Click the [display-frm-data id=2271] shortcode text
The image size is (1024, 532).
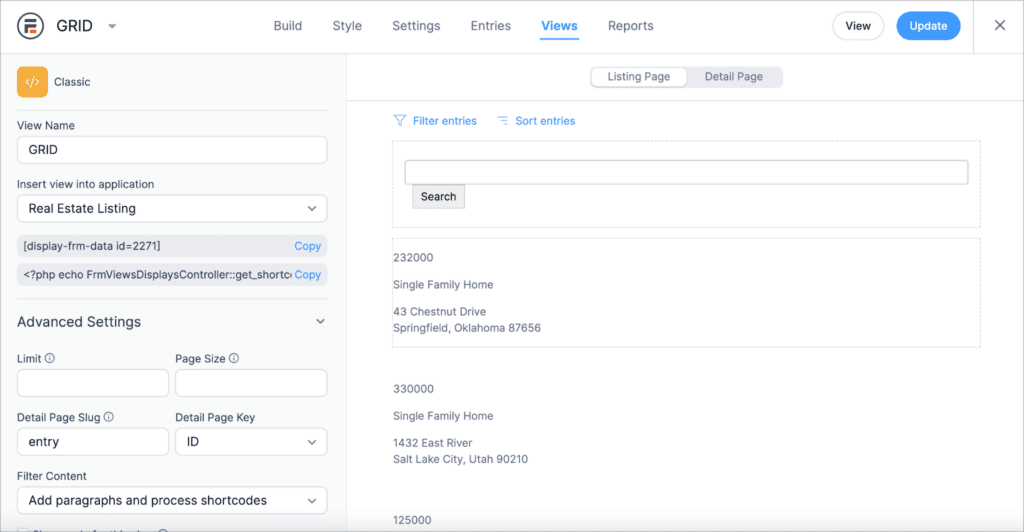[x=91, y=246]
